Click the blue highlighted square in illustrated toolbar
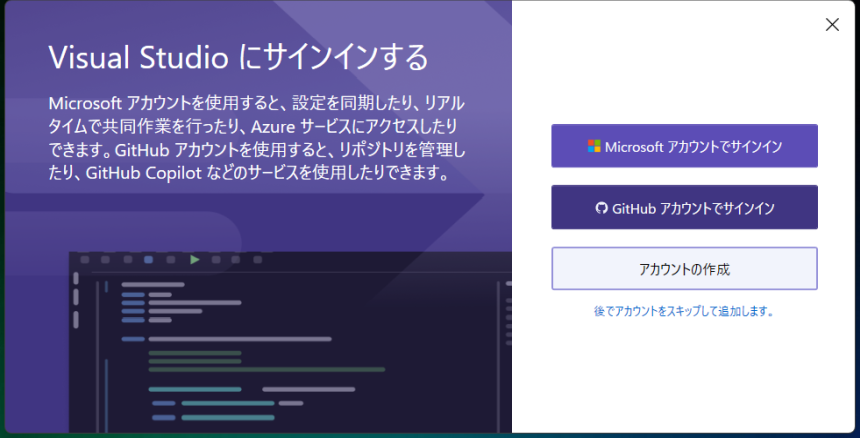This screenshot has width=860, height=438. coord(149,260)
